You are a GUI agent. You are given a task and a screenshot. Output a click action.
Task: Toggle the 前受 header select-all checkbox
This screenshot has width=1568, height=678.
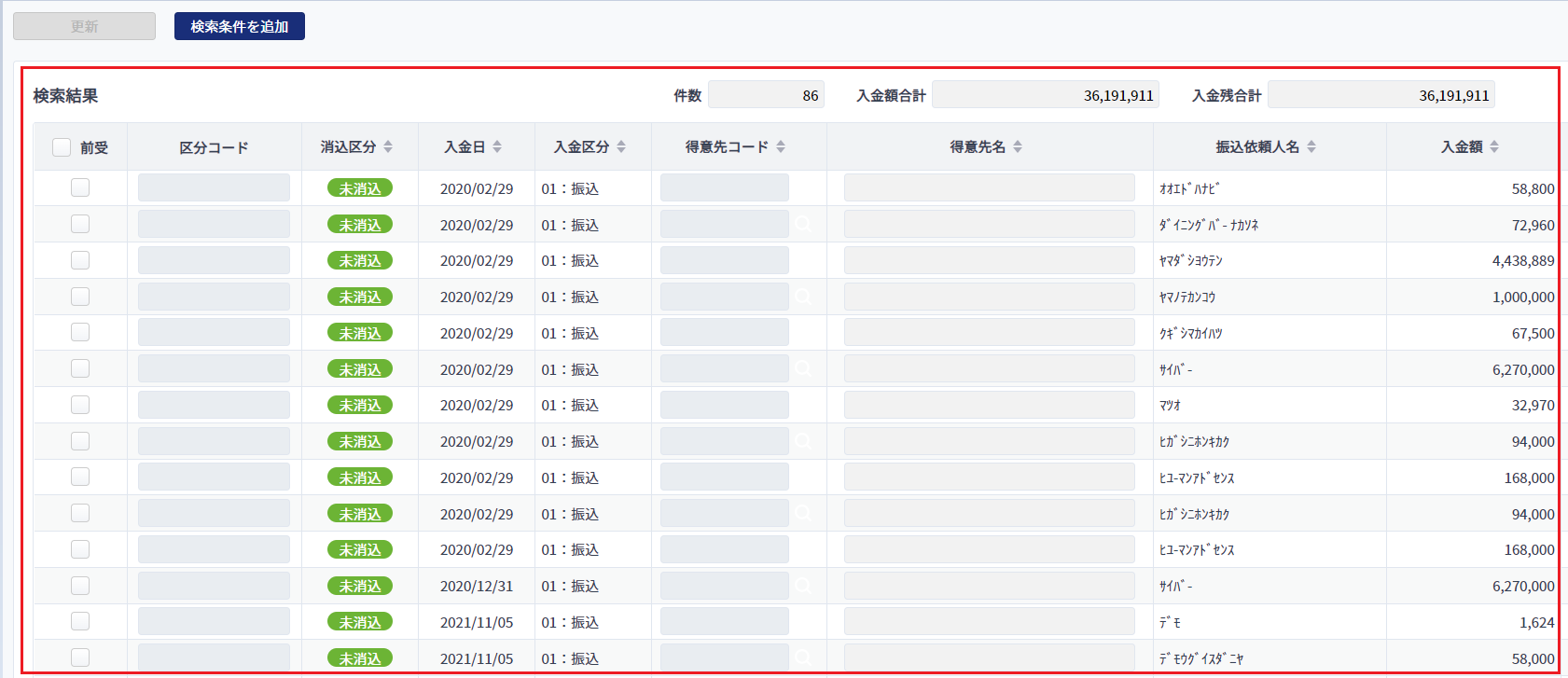tap(62, 147)
